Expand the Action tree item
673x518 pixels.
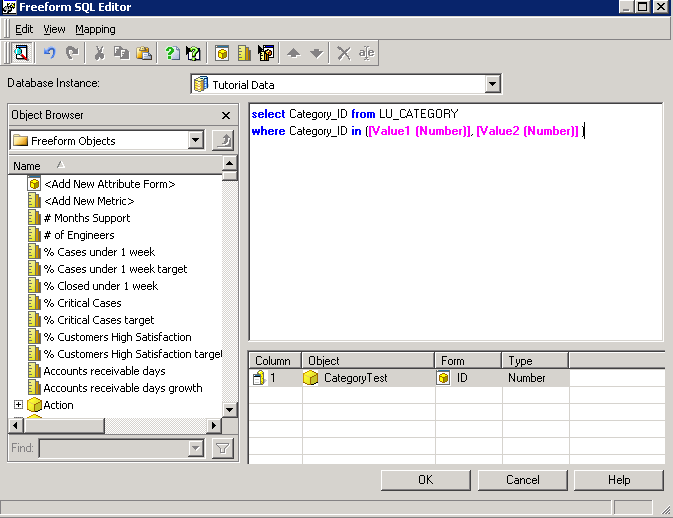18,405
